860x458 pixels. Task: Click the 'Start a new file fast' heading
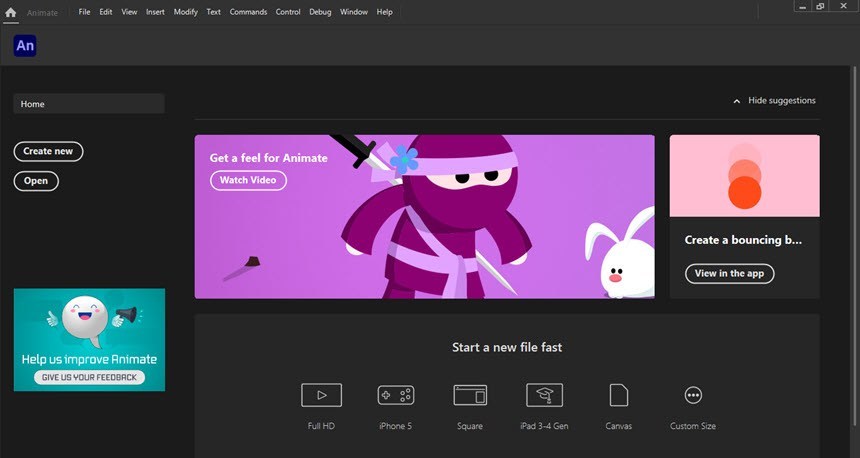pos(507,347)
